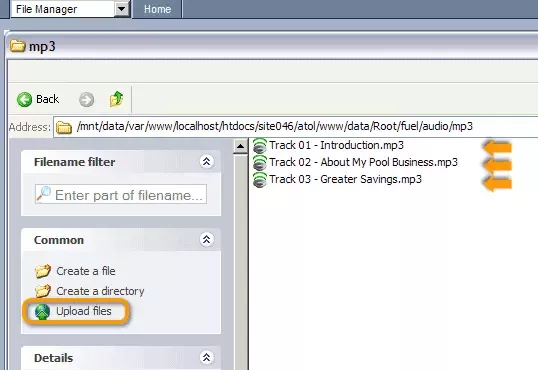The height and width of the screenshot is (370, 538).
Task: Click the folder icon in the Address bar
Action: click(x=64, y=127)
